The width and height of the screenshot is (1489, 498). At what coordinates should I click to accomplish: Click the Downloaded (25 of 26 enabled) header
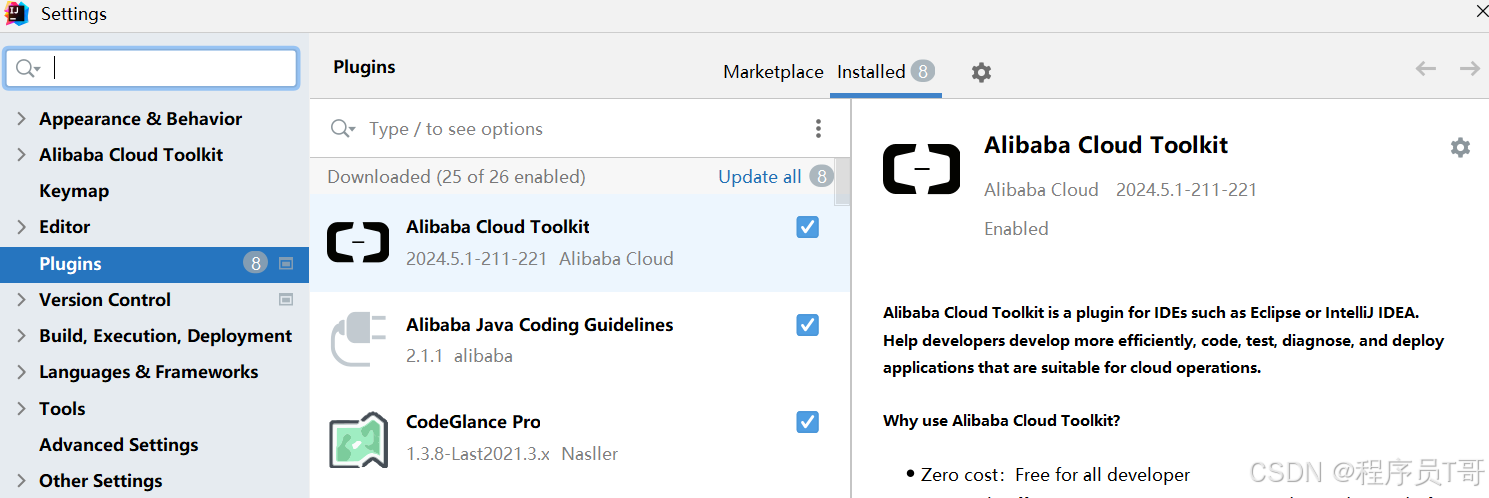coord(456,176)
